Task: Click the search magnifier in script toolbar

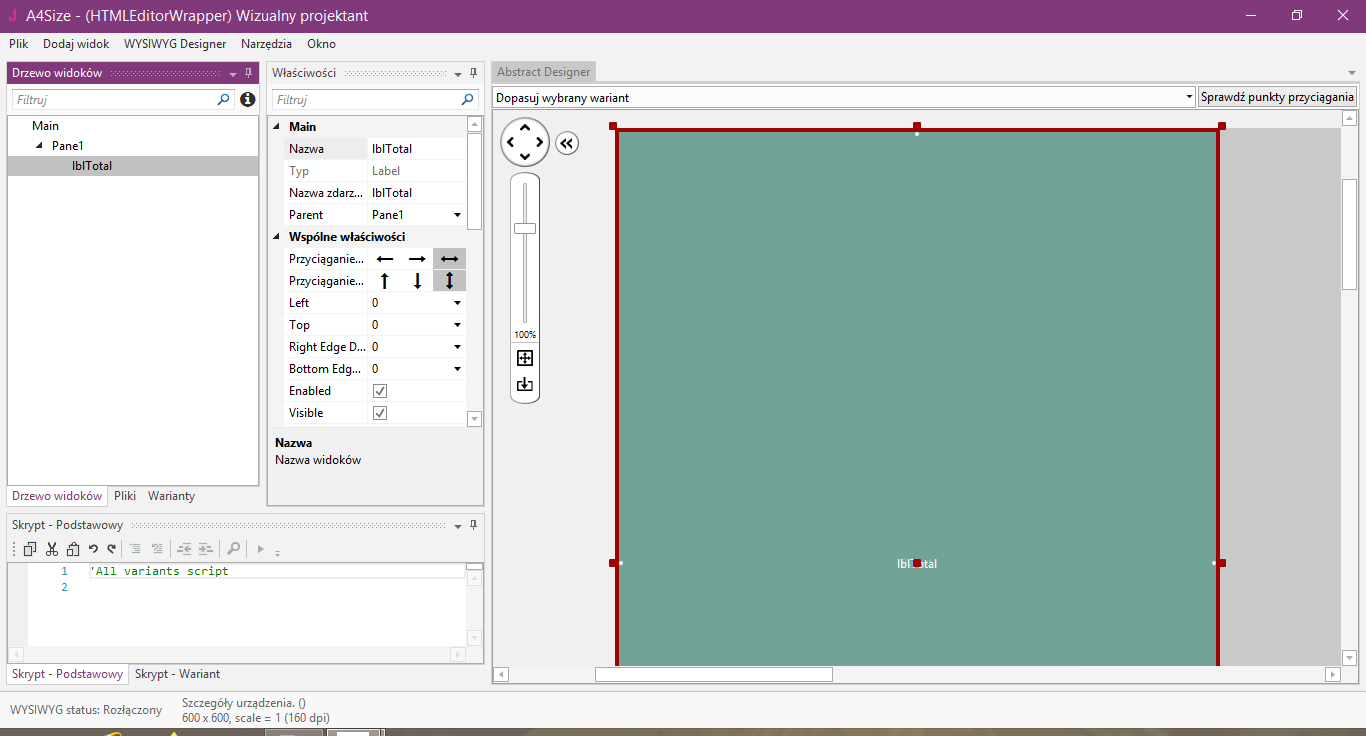Action: [x=233, y=549]
